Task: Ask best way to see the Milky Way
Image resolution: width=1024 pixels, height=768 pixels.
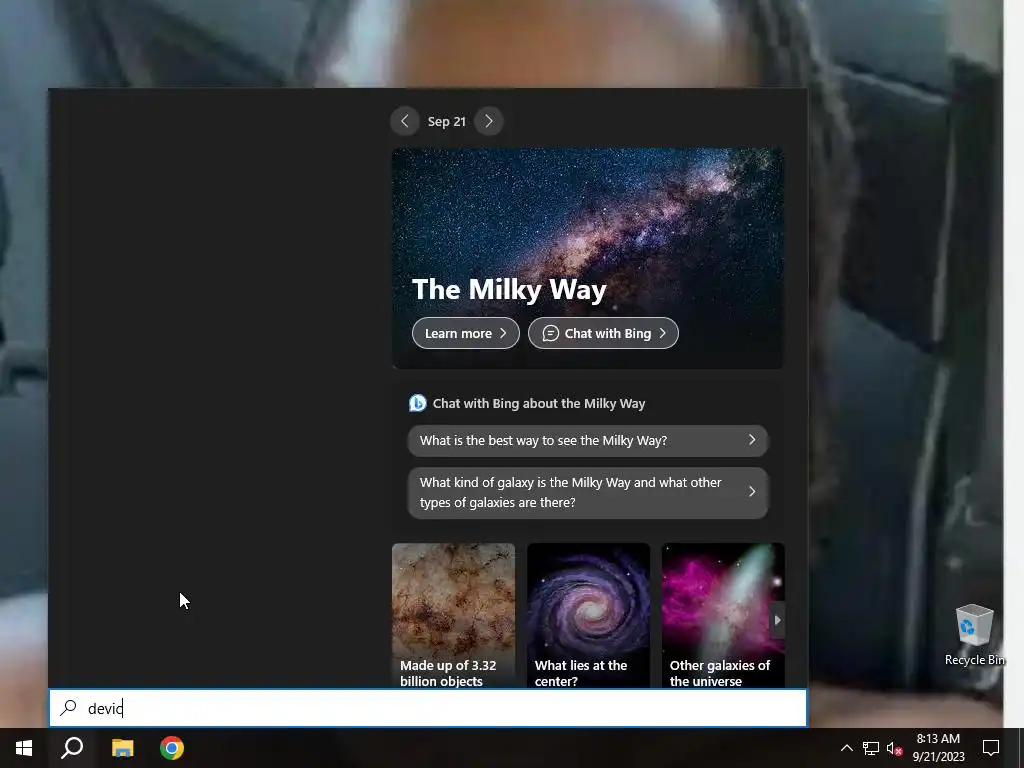Action: (588, 441)
